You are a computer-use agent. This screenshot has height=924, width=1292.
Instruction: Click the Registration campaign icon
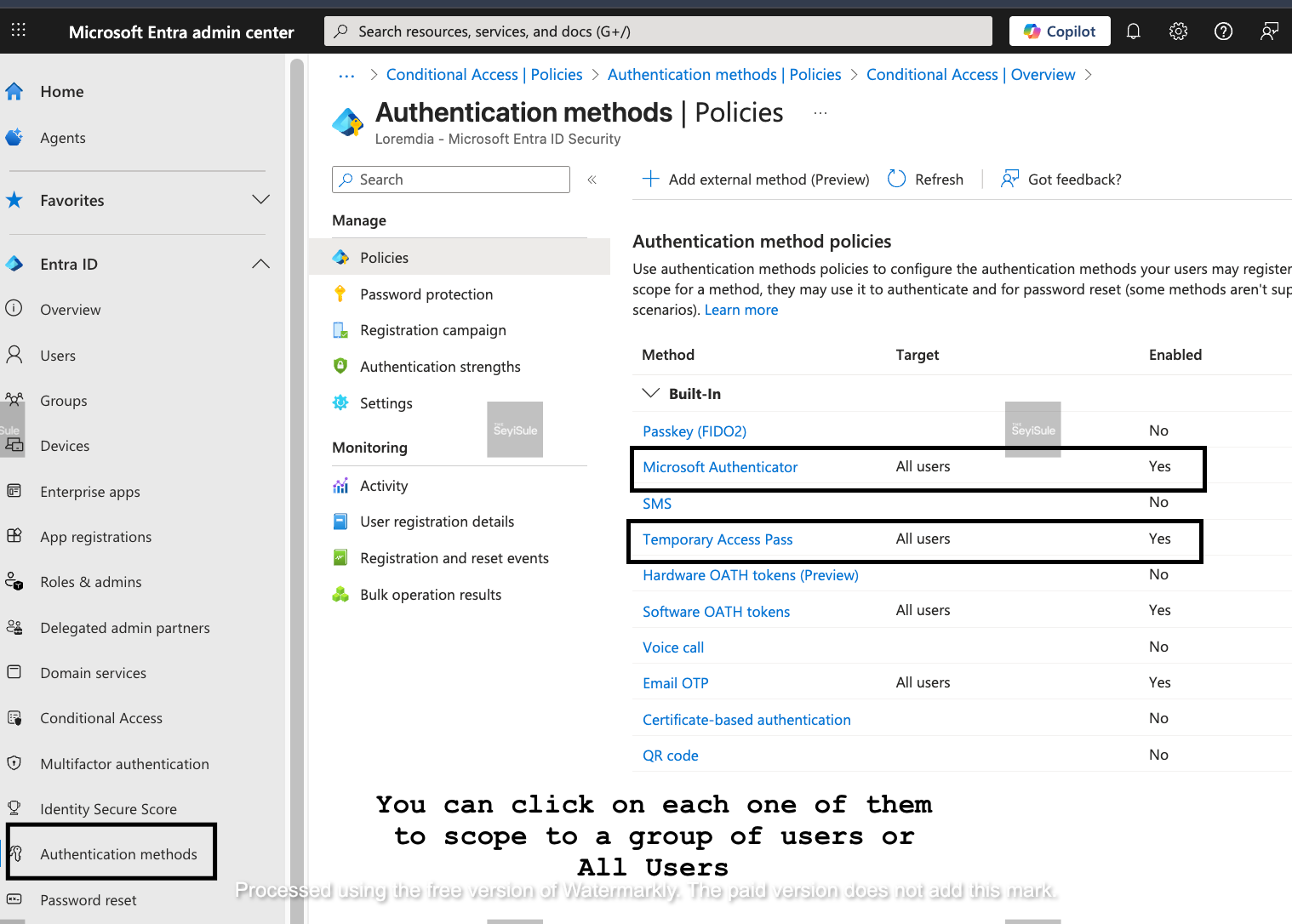[340, 330]
